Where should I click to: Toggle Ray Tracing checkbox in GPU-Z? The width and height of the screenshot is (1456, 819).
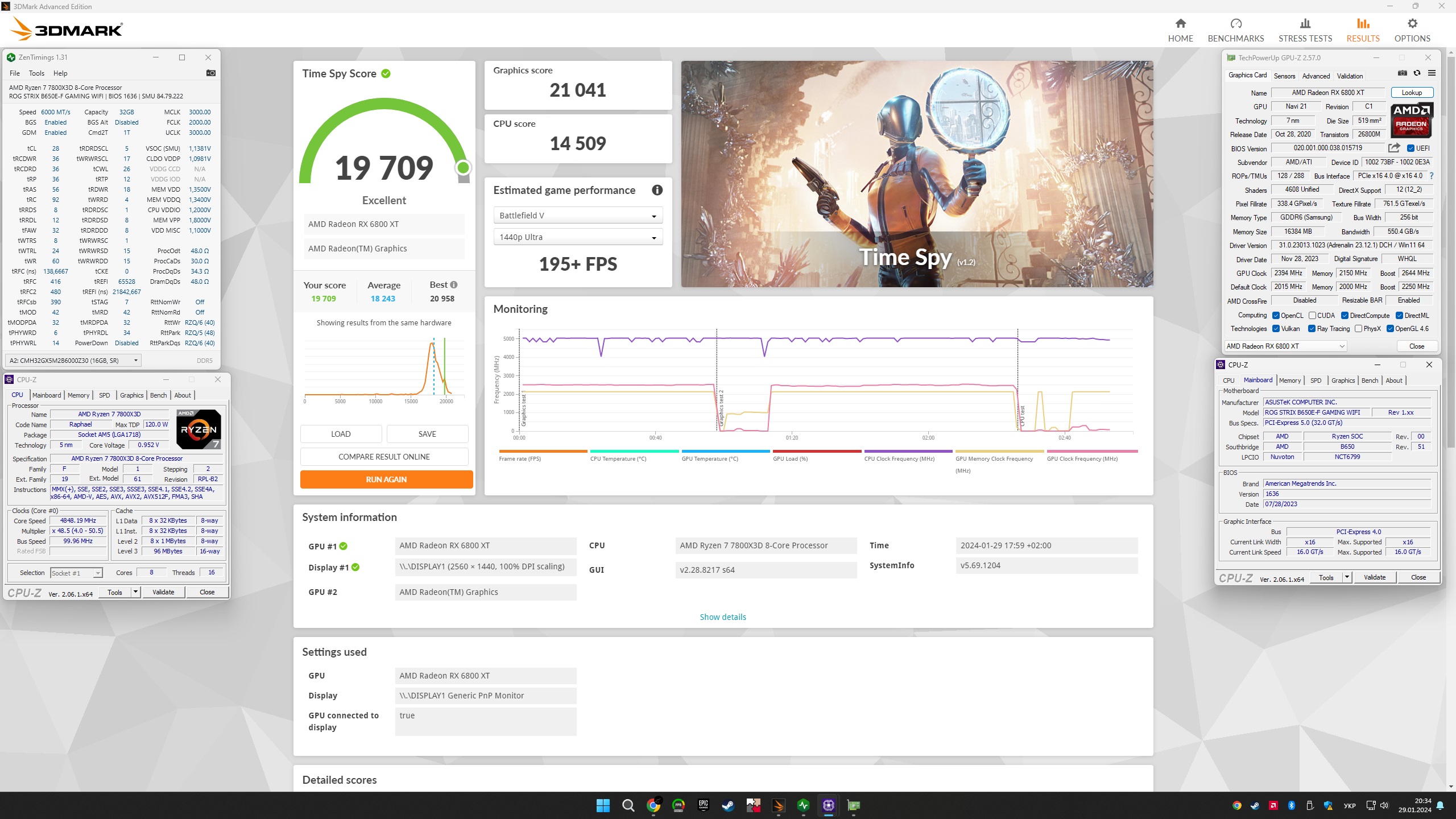[1312, 329]
